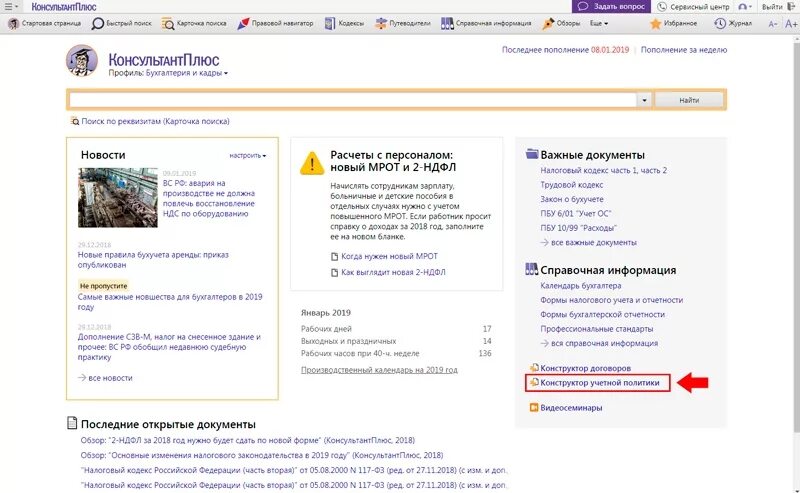This screenshot has width=800, height=493.
Task: Click the Справочная информация sidebar heading
Action: pyautogui.click(x=608, y=270)
